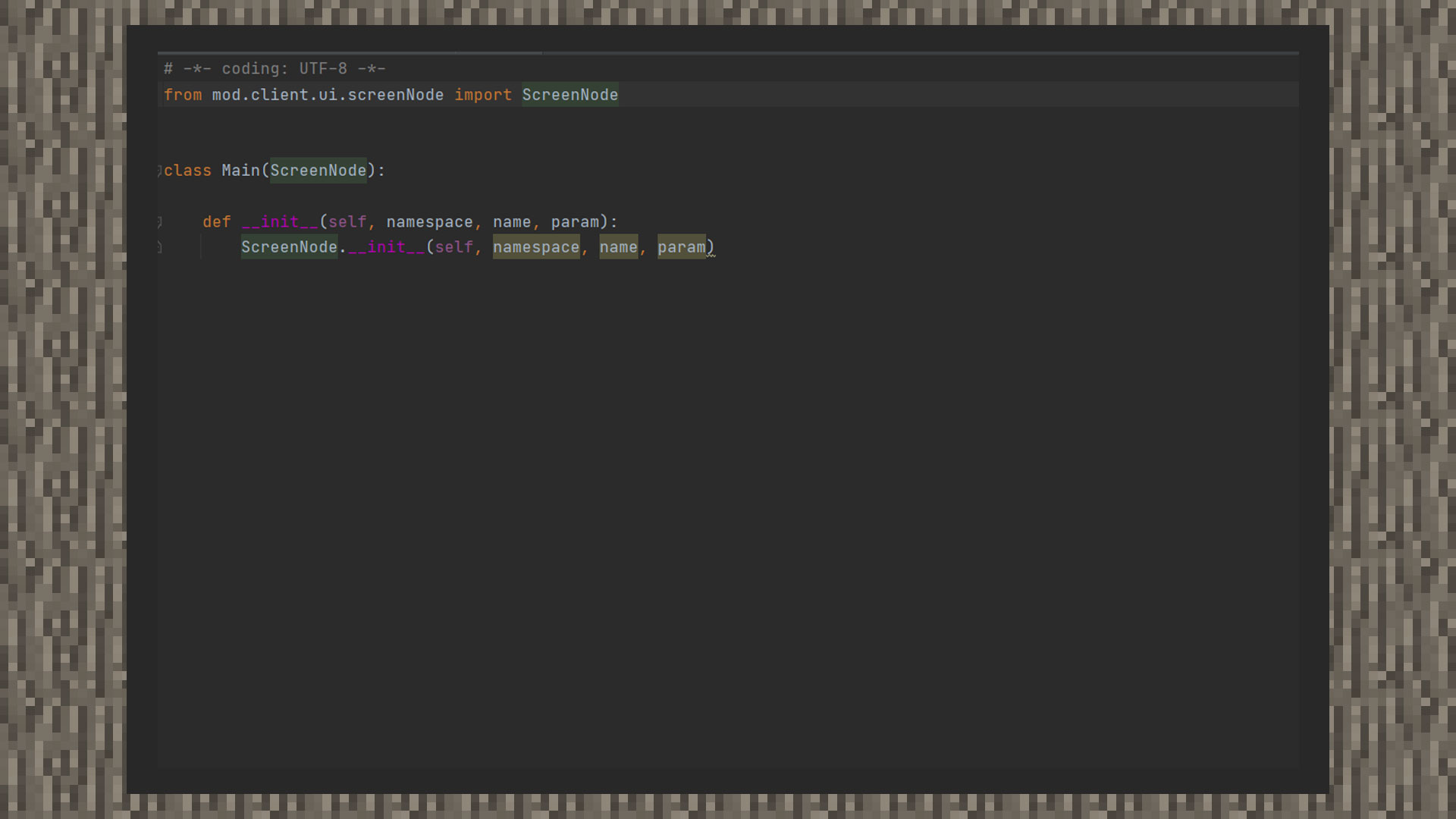The width and height of the screenshot is (1456, 819).
Task: Click the name parameter in the def signature
Action: [512, 222]
